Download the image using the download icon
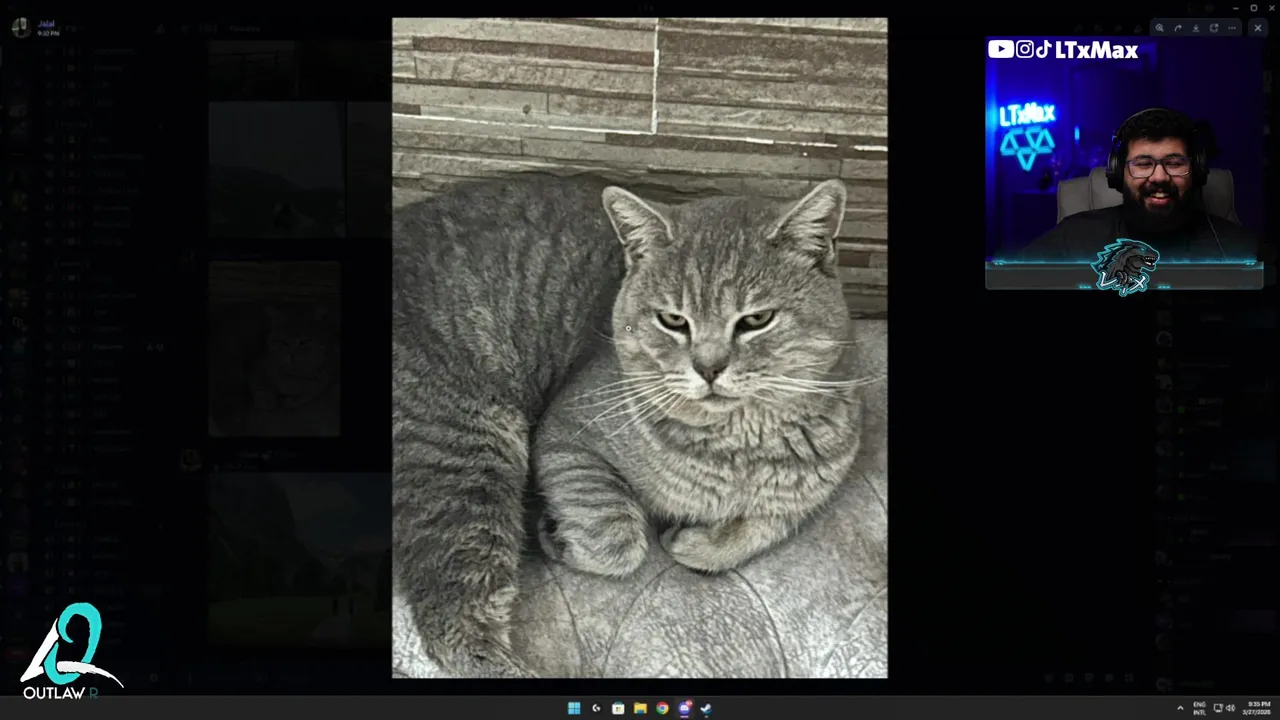The width and height of the screenshot is (1280, 720). pos(1196,28)
